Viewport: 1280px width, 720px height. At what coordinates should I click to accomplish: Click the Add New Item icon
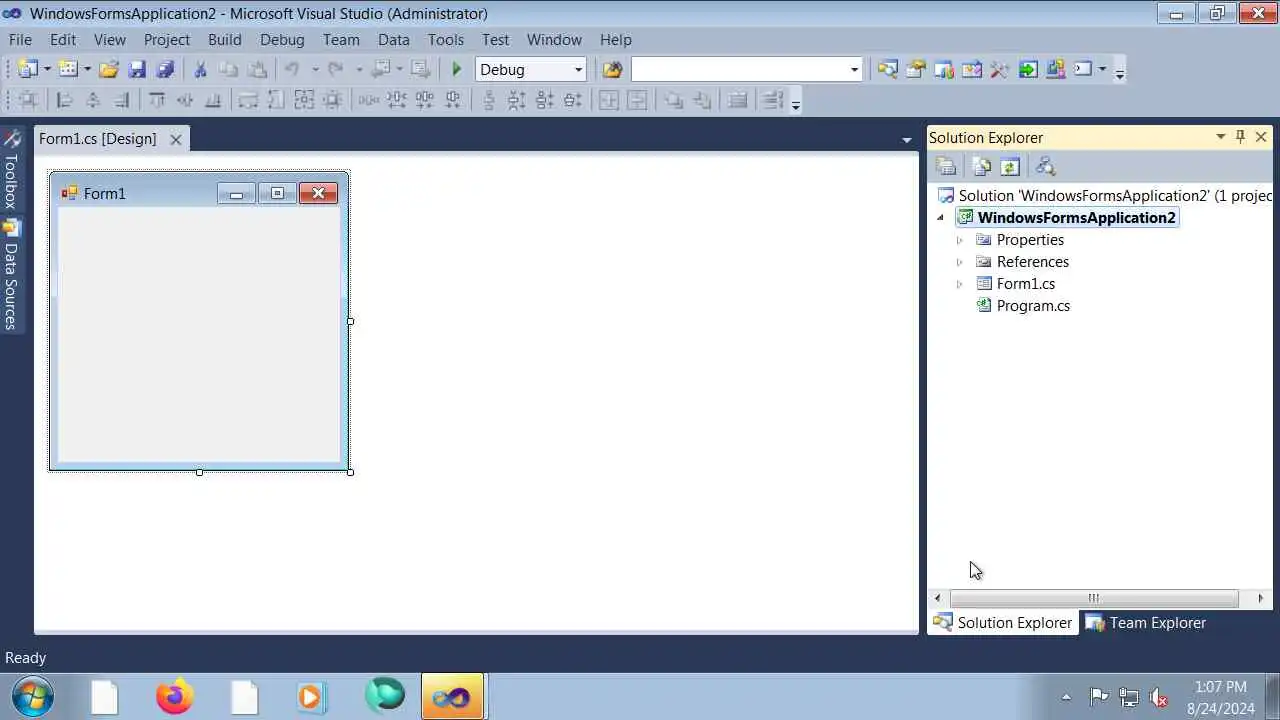[x=68, y=69]
